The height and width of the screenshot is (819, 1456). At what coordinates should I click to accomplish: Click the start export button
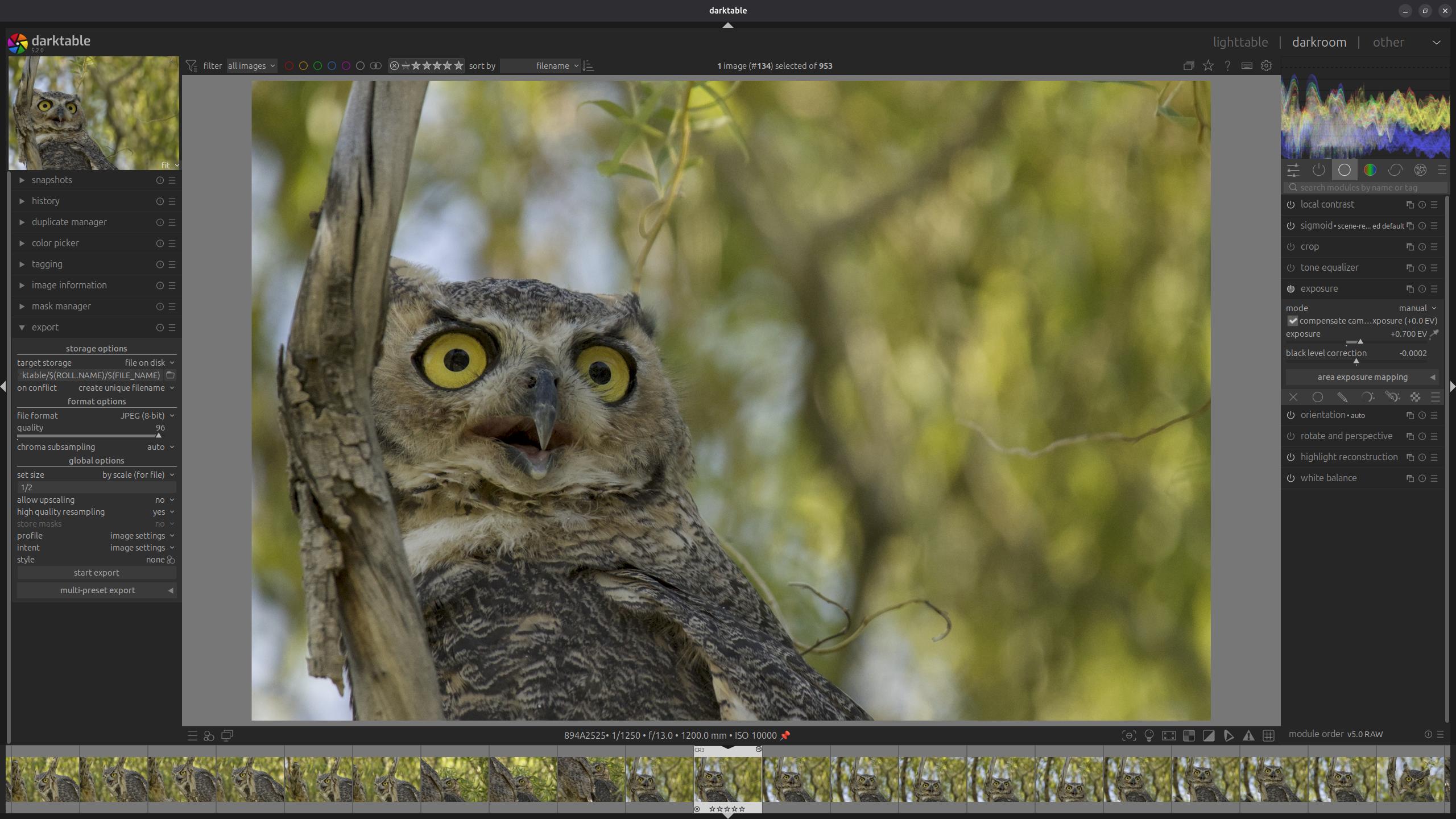pyautogui.click(x=96, y=573)
